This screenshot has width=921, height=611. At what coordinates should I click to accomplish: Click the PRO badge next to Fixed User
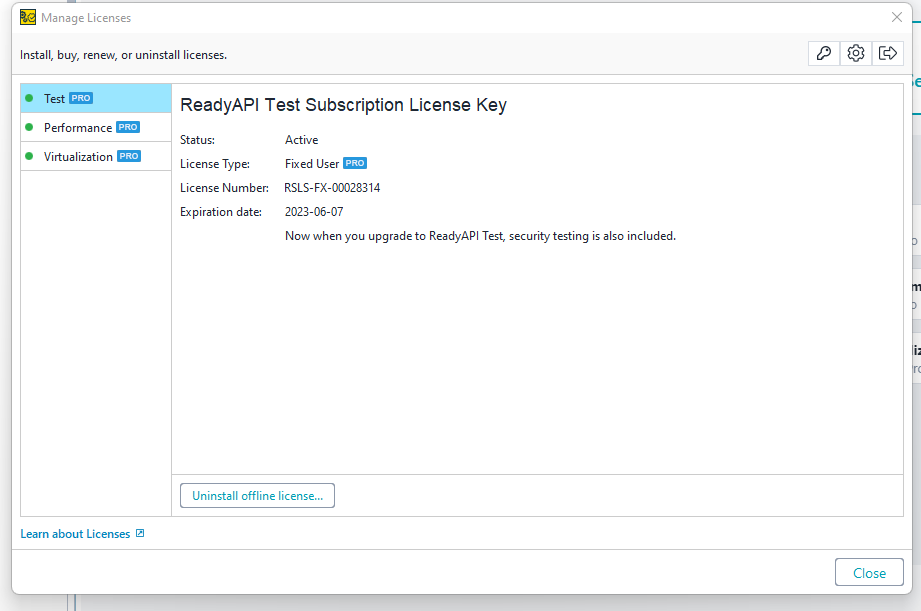coord(355,163)
